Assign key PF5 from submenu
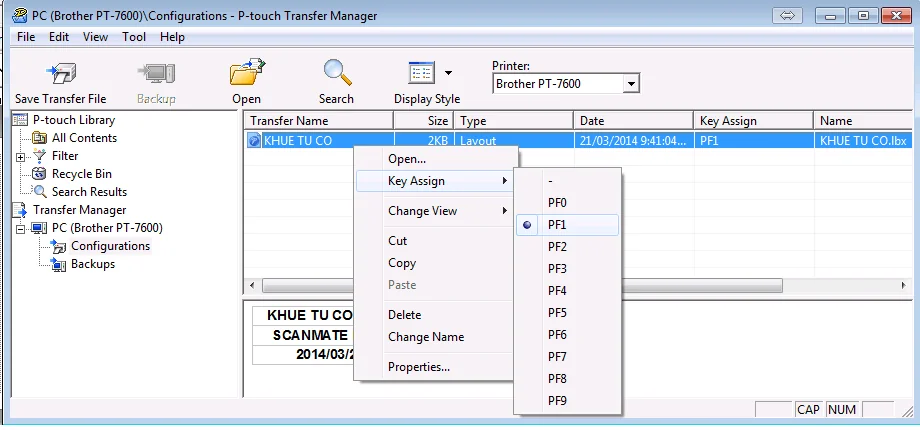Screen dimensions: 920x430 tap(557, 313)
